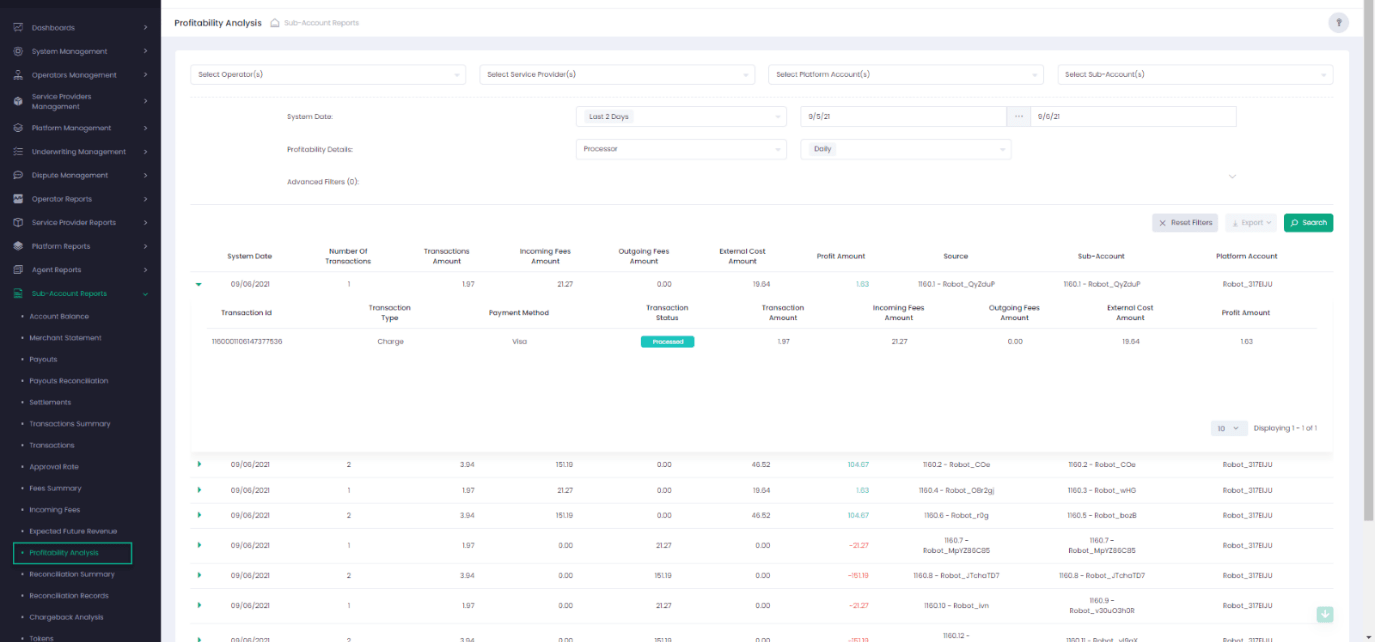Open the Last 2 Days date dropdown
The height and width of the screenshot is (642, 1375).
(x=680, y=117)
